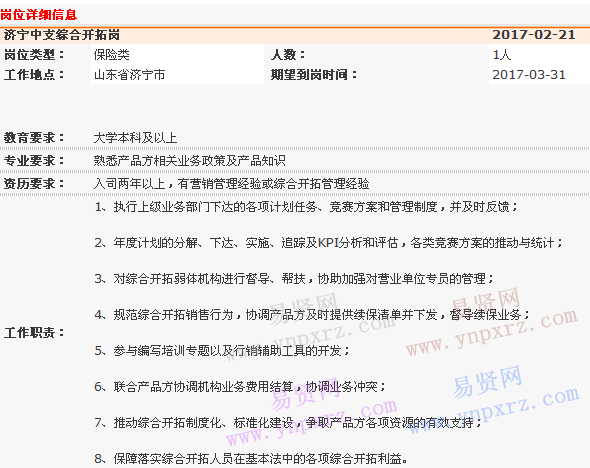Click the 期望到岗时间 label
The height and width of the screenshot is (468, 590).
314,74
